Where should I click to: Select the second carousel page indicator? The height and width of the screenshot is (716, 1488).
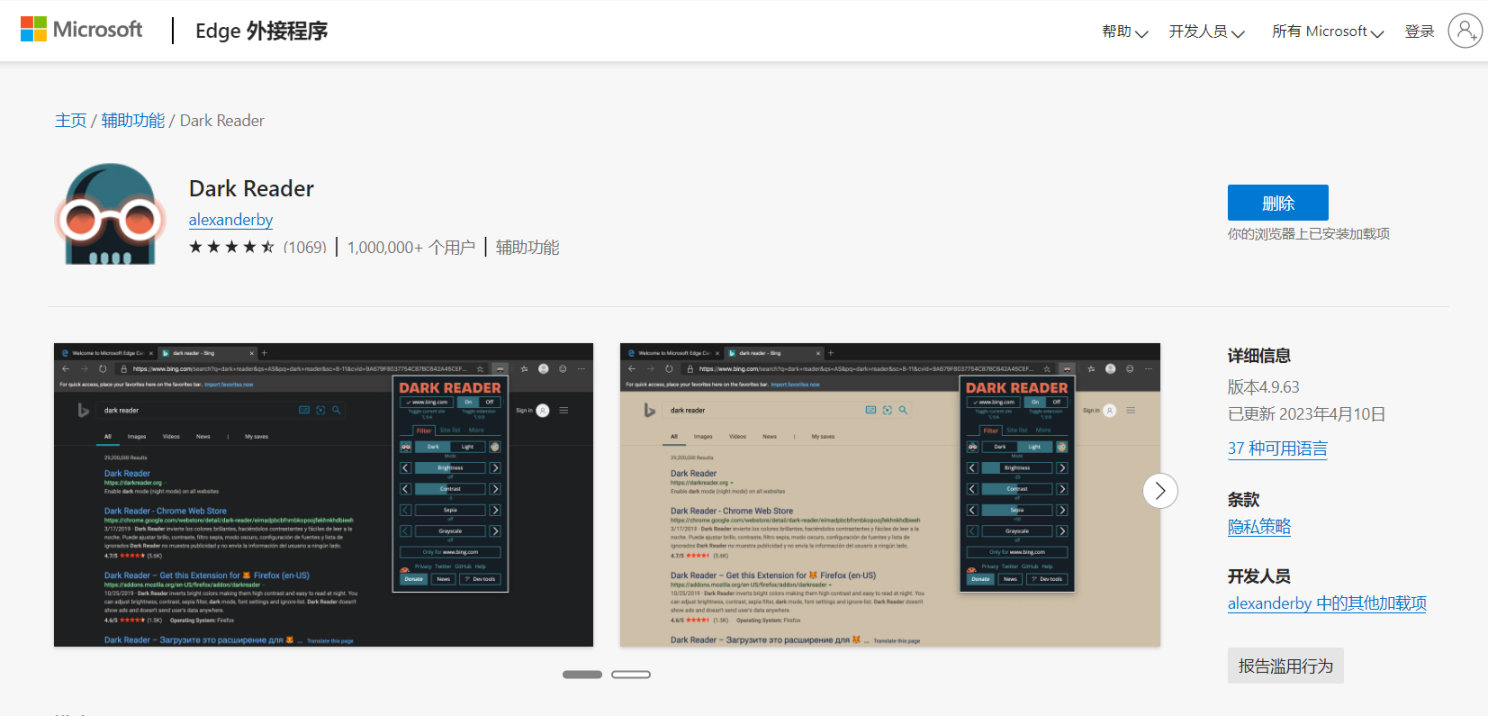631,675
